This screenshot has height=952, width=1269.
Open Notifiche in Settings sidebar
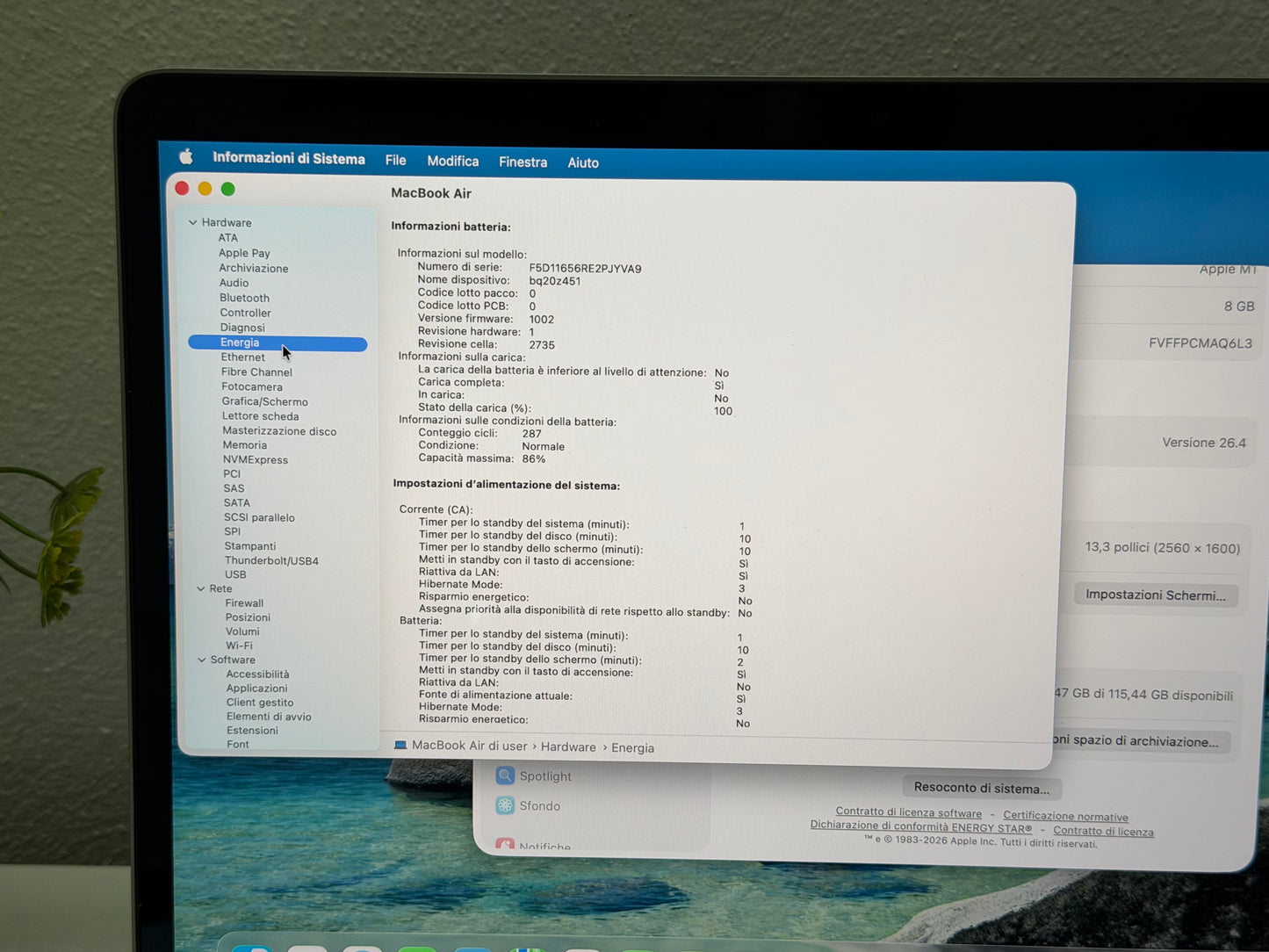coord(534,847)
